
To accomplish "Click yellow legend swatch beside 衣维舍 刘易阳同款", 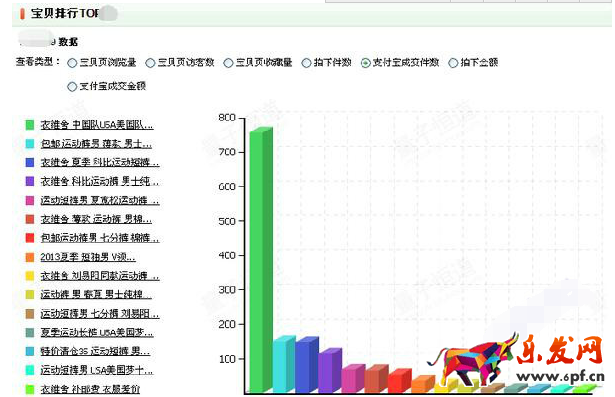I will (30, 276).
